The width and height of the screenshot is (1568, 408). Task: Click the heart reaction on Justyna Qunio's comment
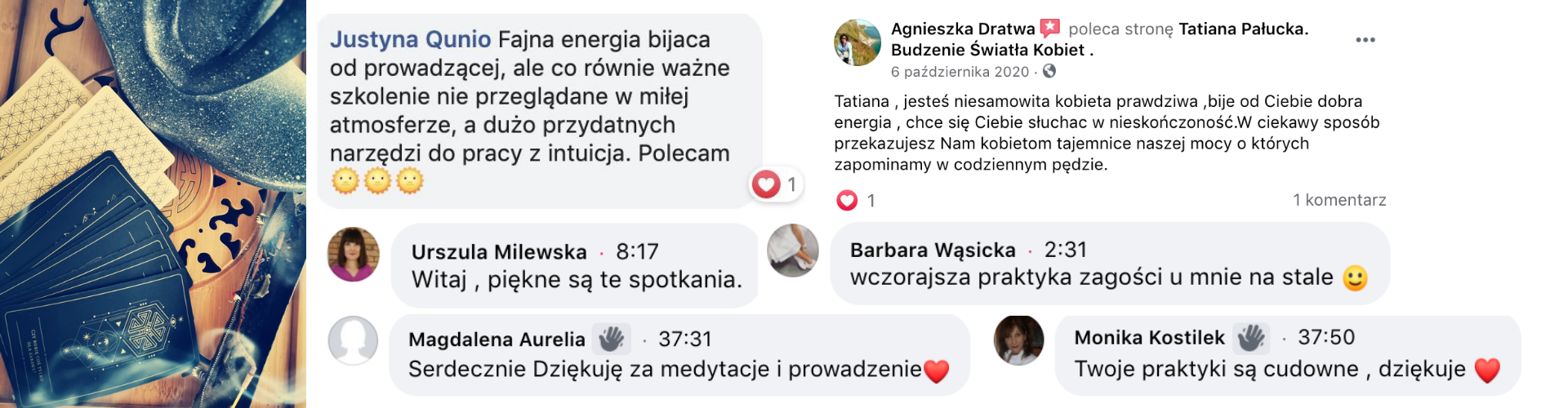pyautogui.click(x=766, y=184)
